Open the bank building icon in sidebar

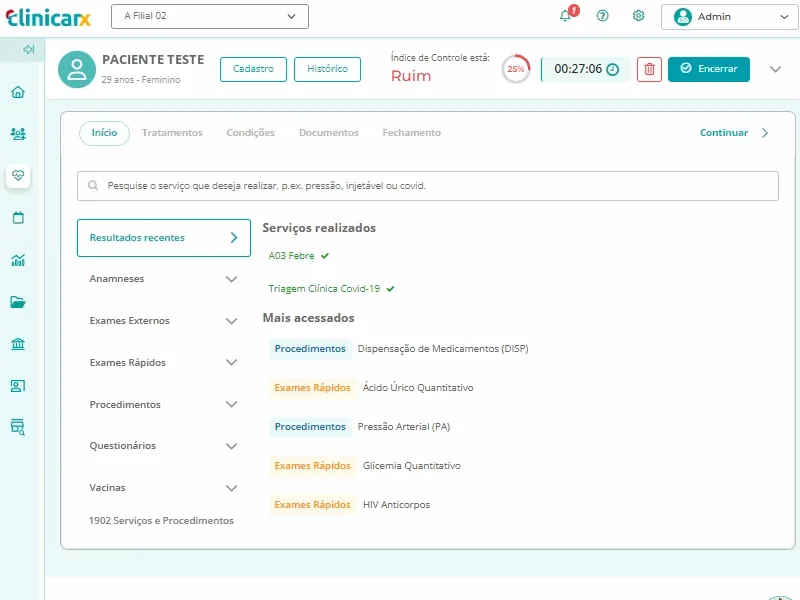pos(18,344)
